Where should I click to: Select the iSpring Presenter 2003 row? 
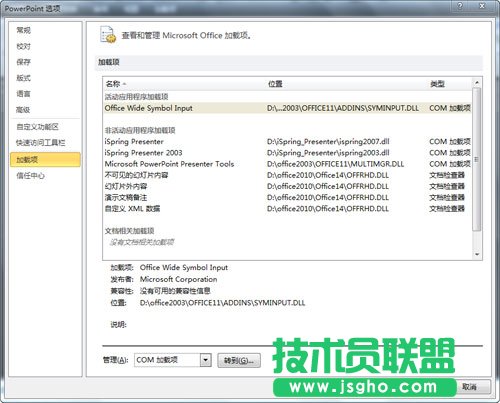tap(287, 153)
